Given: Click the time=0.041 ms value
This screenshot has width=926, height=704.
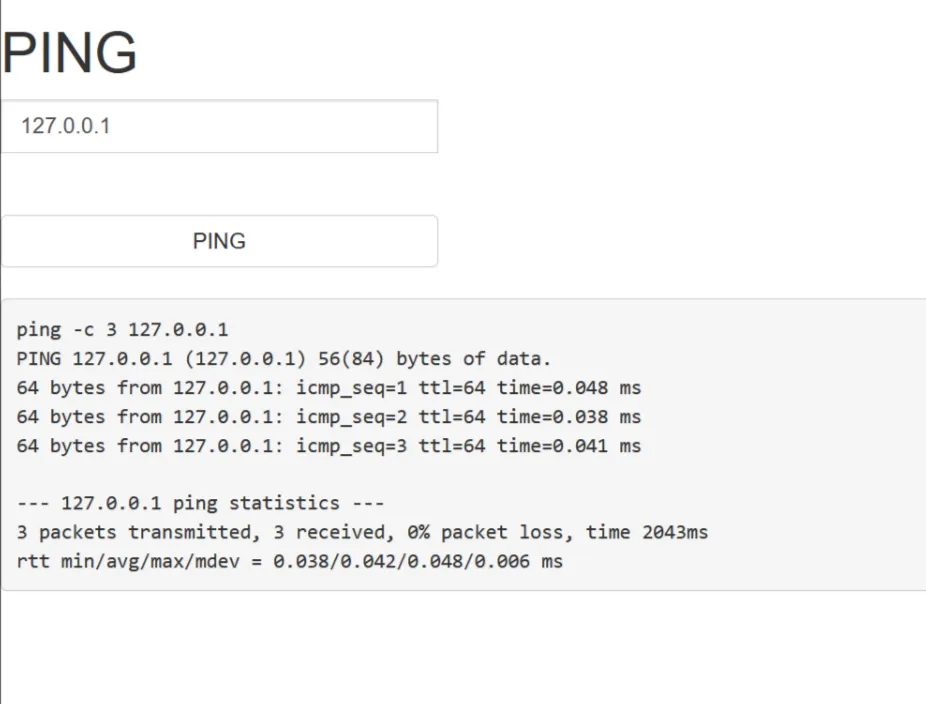Looking at the screenshot, I should point(568,446).
